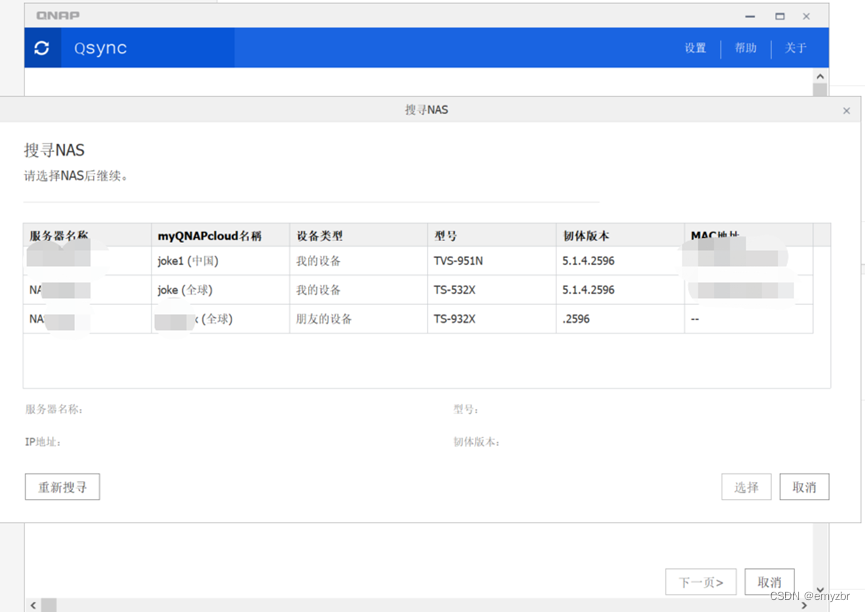Screen dimensions: 865x612
Task: Click 取消 in the 搜寻NAS dialog
Action: pyautogui.click(x=804, y=487)
